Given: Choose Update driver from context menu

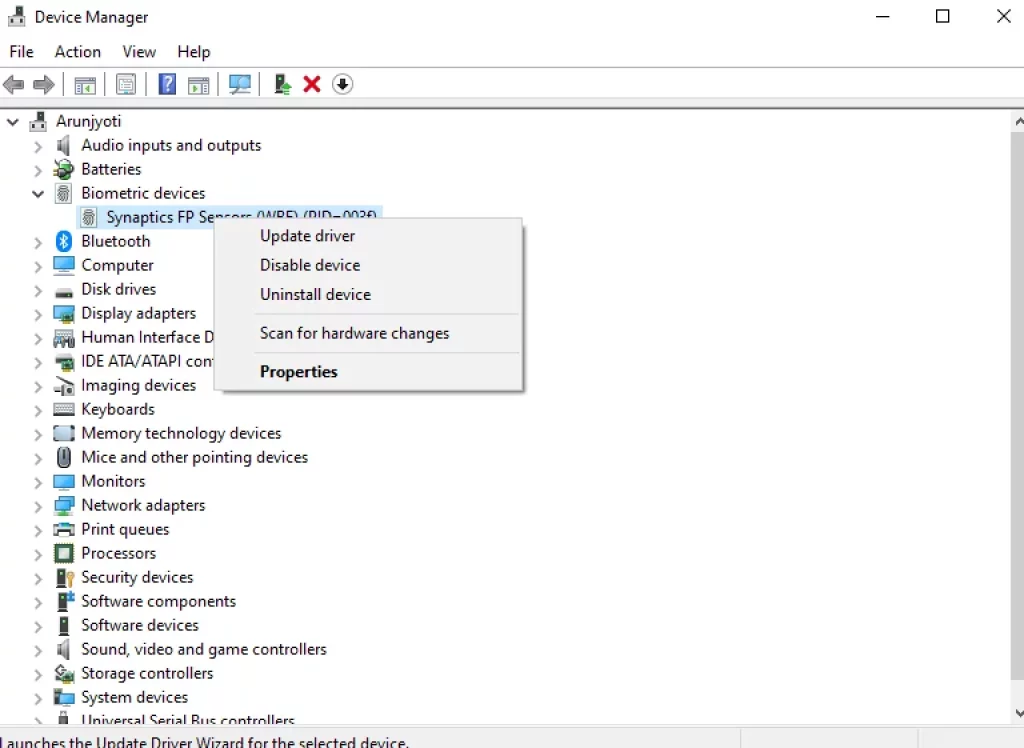Looking at the screenshot, I should (x=307, y=236).
